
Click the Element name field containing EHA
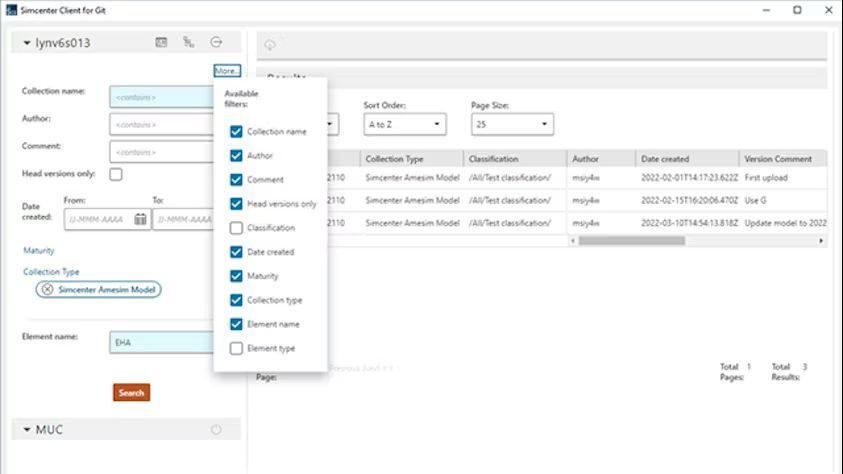(161, 342)
